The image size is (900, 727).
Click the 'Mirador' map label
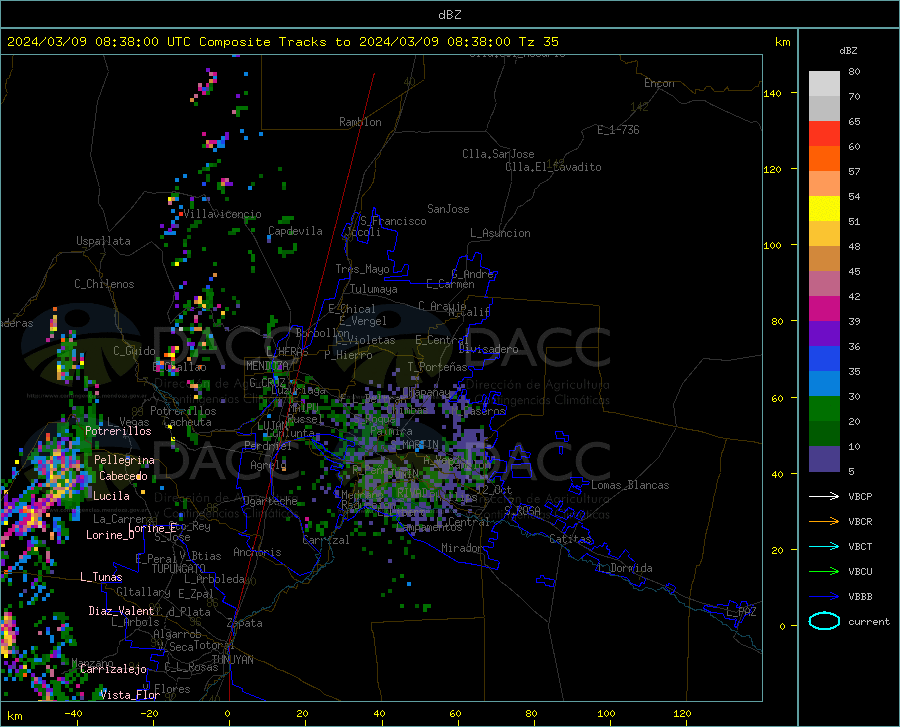pos(462,548)
